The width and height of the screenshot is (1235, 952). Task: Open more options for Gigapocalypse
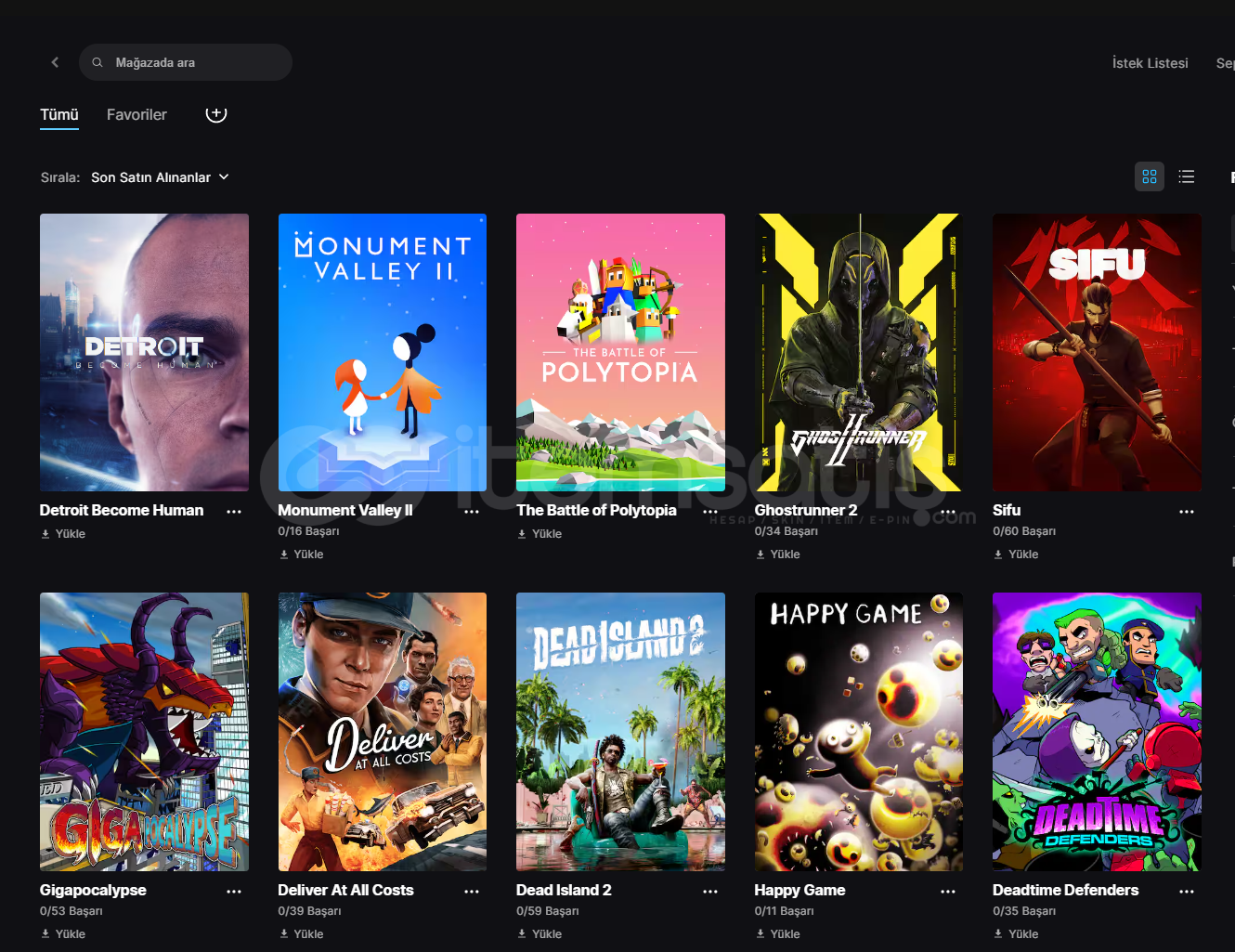pyautogui.click(x=234, y=892)
